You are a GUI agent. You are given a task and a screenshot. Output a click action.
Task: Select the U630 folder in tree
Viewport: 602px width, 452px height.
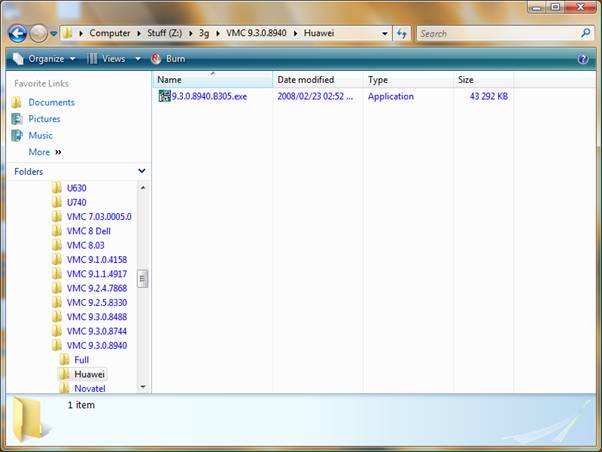click(x=76, y=188)
